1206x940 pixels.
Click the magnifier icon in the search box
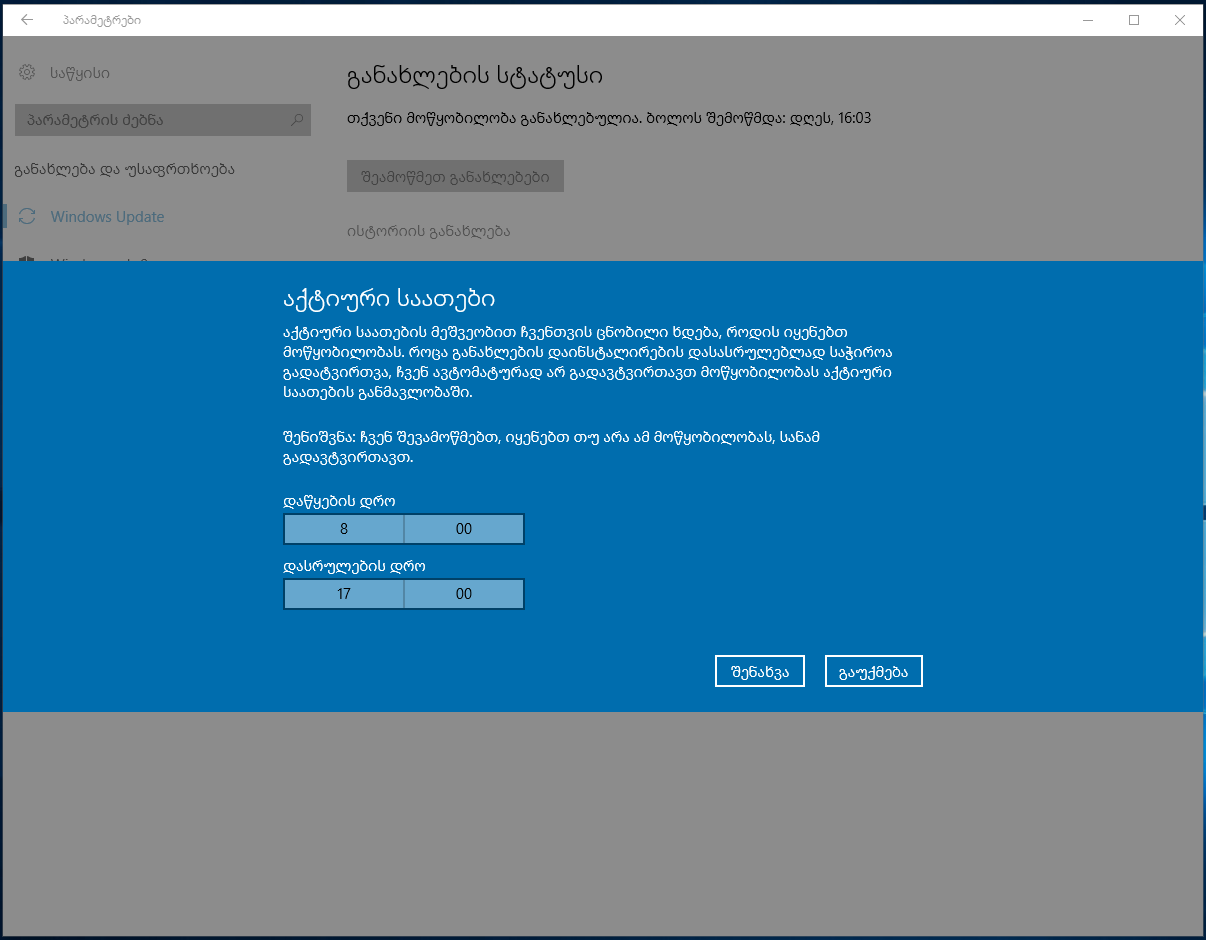tap(296, 120)
